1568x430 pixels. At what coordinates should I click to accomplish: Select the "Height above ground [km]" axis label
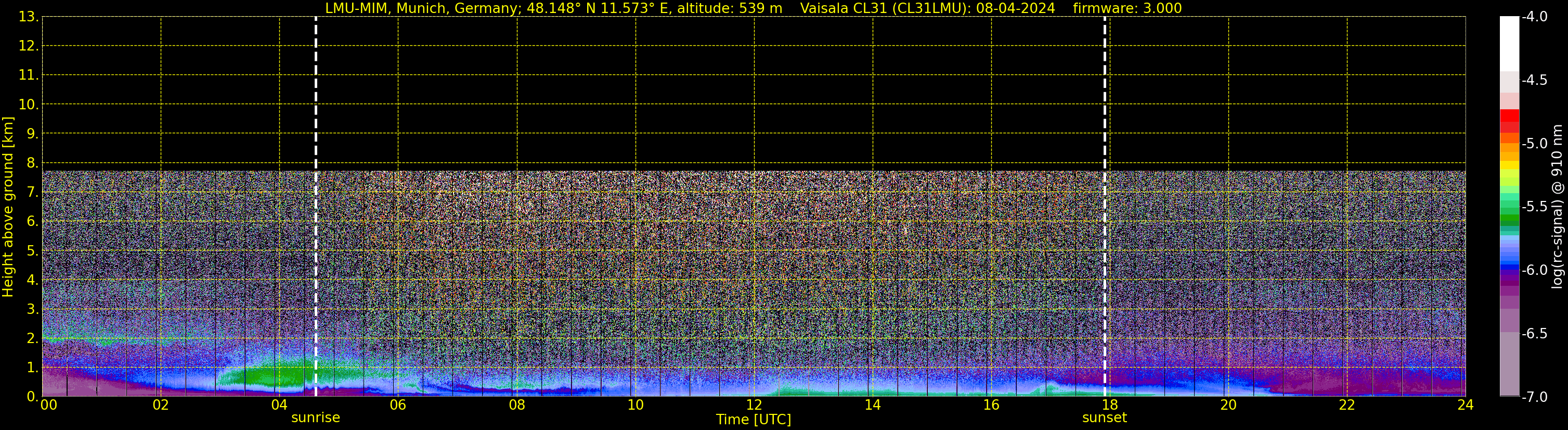(8, 207)
